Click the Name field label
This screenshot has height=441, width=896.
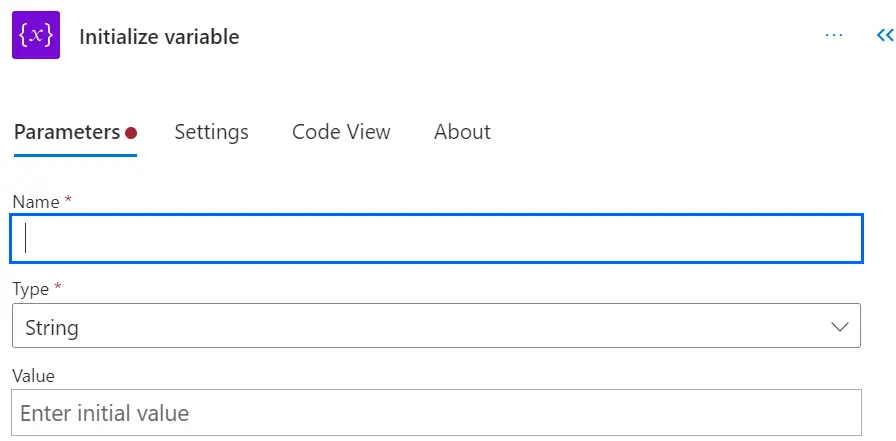(36, 202)
